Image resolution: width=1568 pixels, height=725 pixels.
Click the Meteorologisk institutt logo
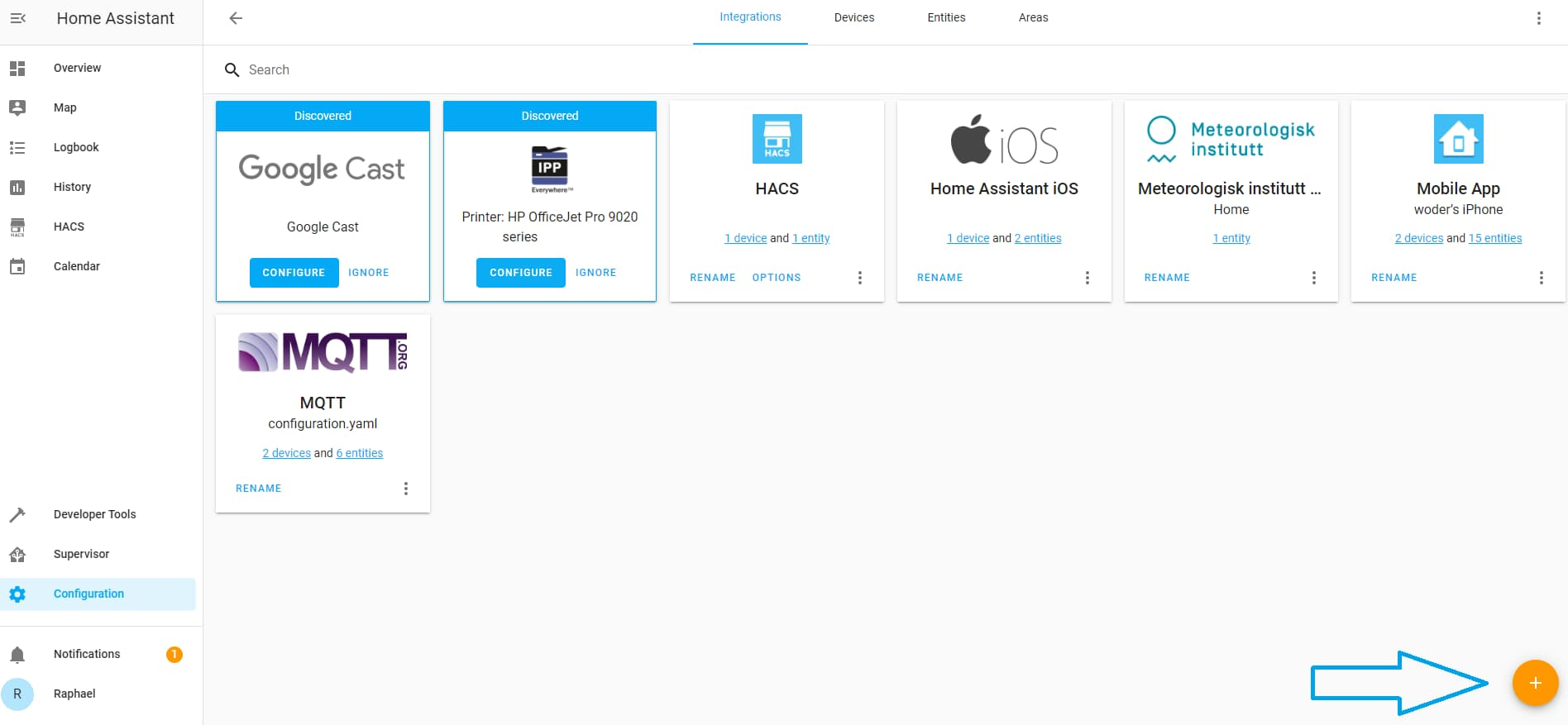pos(1231,140)
